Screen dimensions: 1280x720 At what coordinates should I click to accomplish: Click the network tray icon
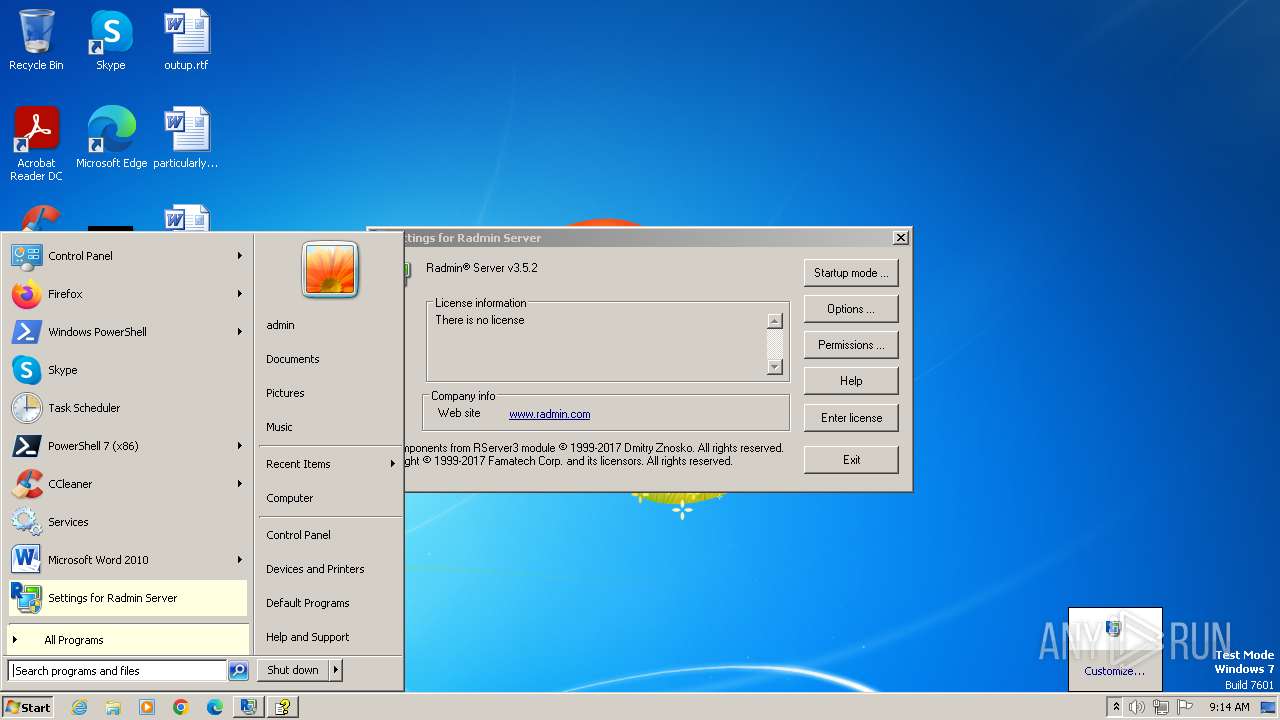[1160, 707]
